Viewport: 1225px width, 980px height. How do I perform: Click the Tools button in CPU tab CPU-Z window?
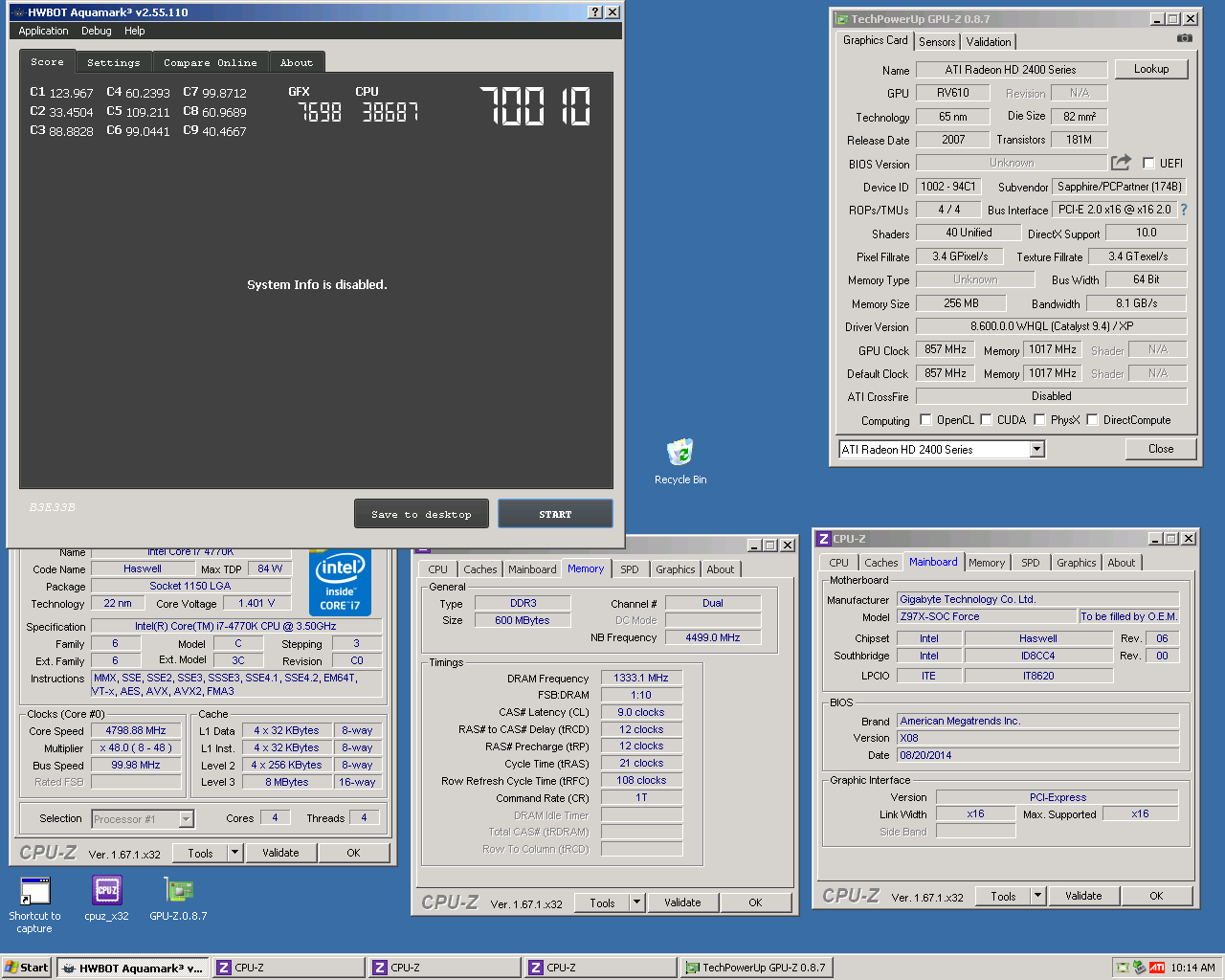coord(200,853)
